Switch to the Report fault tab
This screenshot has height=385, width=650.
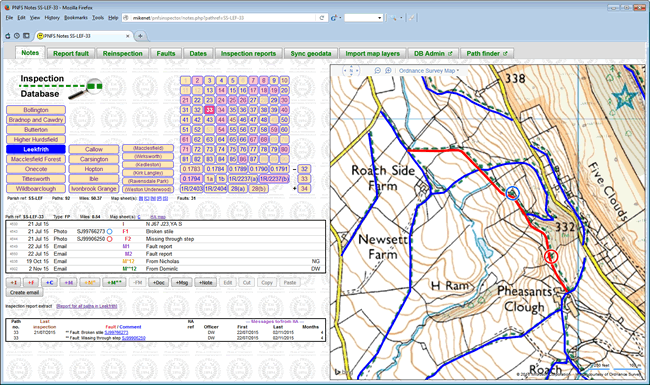pos(71,53)
